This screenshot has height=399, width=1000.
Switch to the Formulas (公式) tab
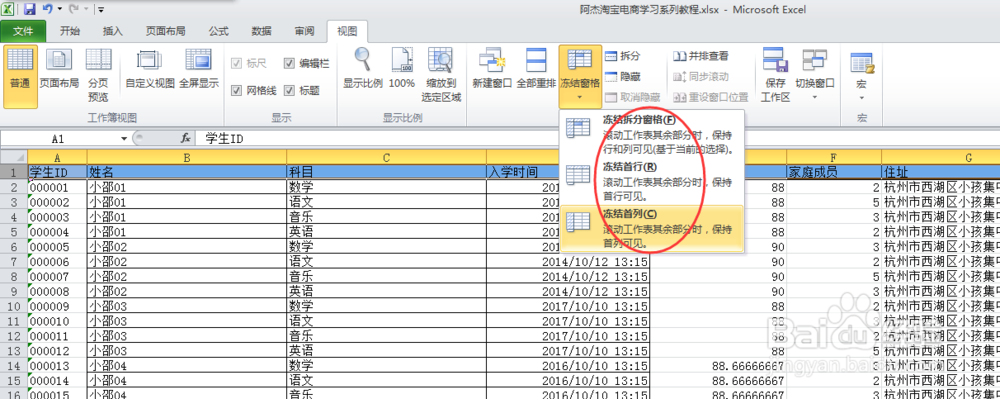click(x=218, y=31)
